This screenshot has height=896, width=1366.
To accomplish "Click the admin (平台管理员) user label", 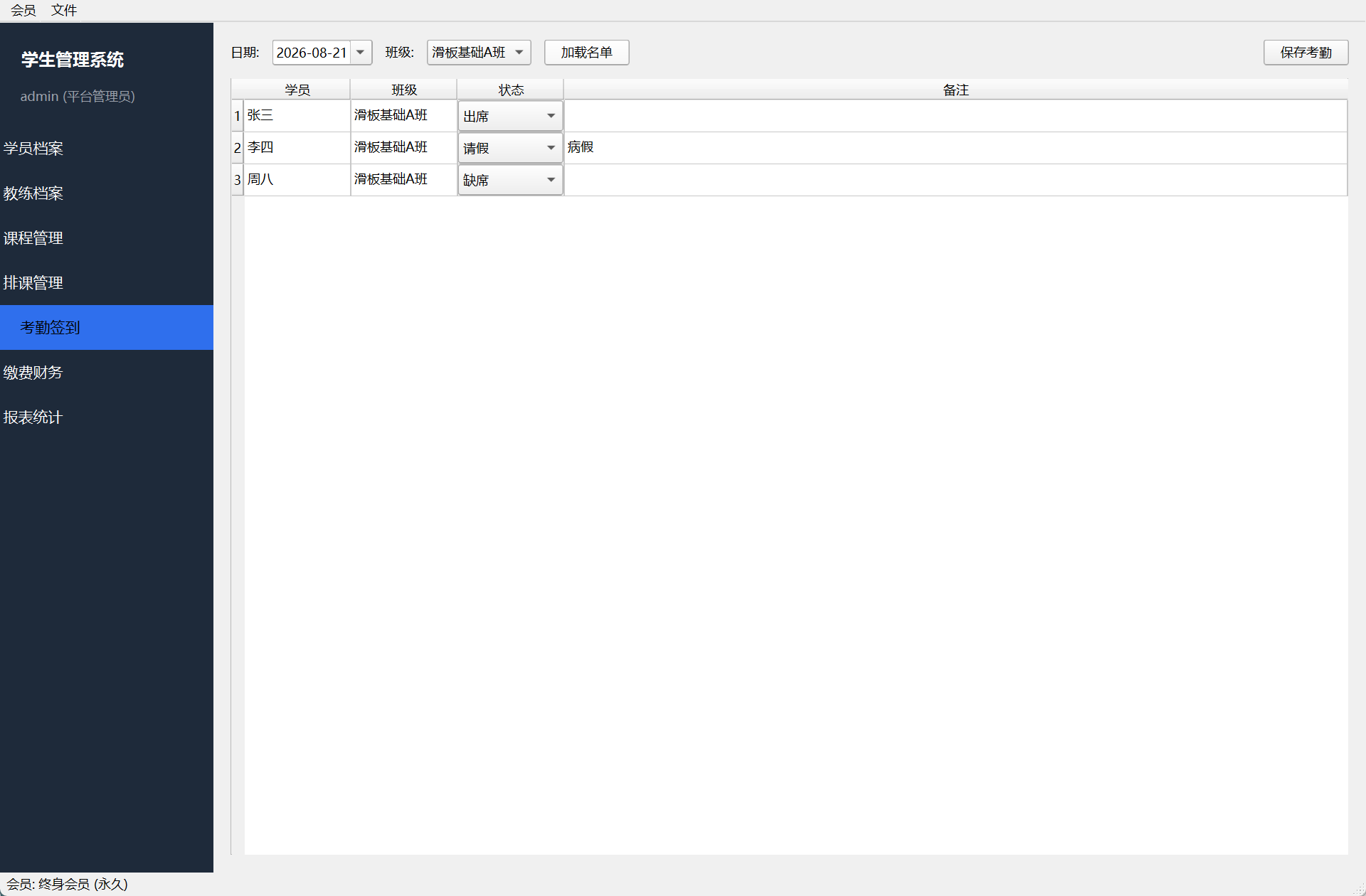I will (x=78, y=97).
